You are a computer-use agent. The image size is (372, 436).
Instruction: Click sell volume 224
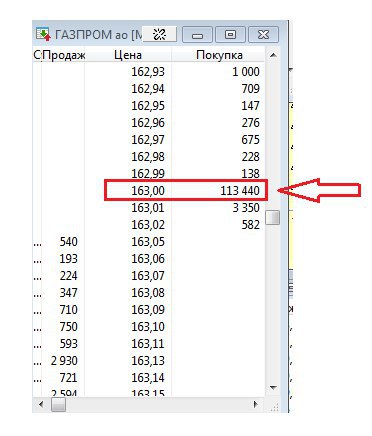[x=69, y=276]
